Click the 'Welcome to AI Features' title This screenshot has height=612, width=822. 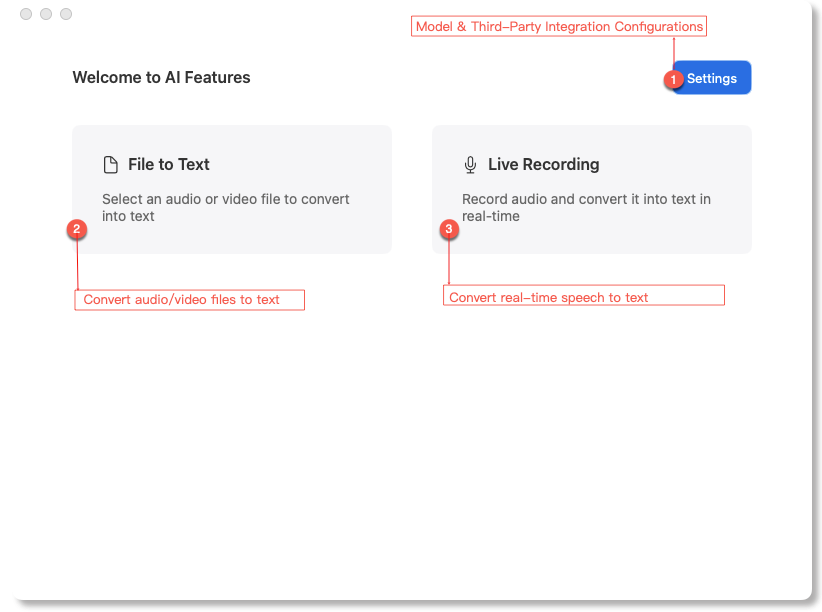[x=161, y=78]
